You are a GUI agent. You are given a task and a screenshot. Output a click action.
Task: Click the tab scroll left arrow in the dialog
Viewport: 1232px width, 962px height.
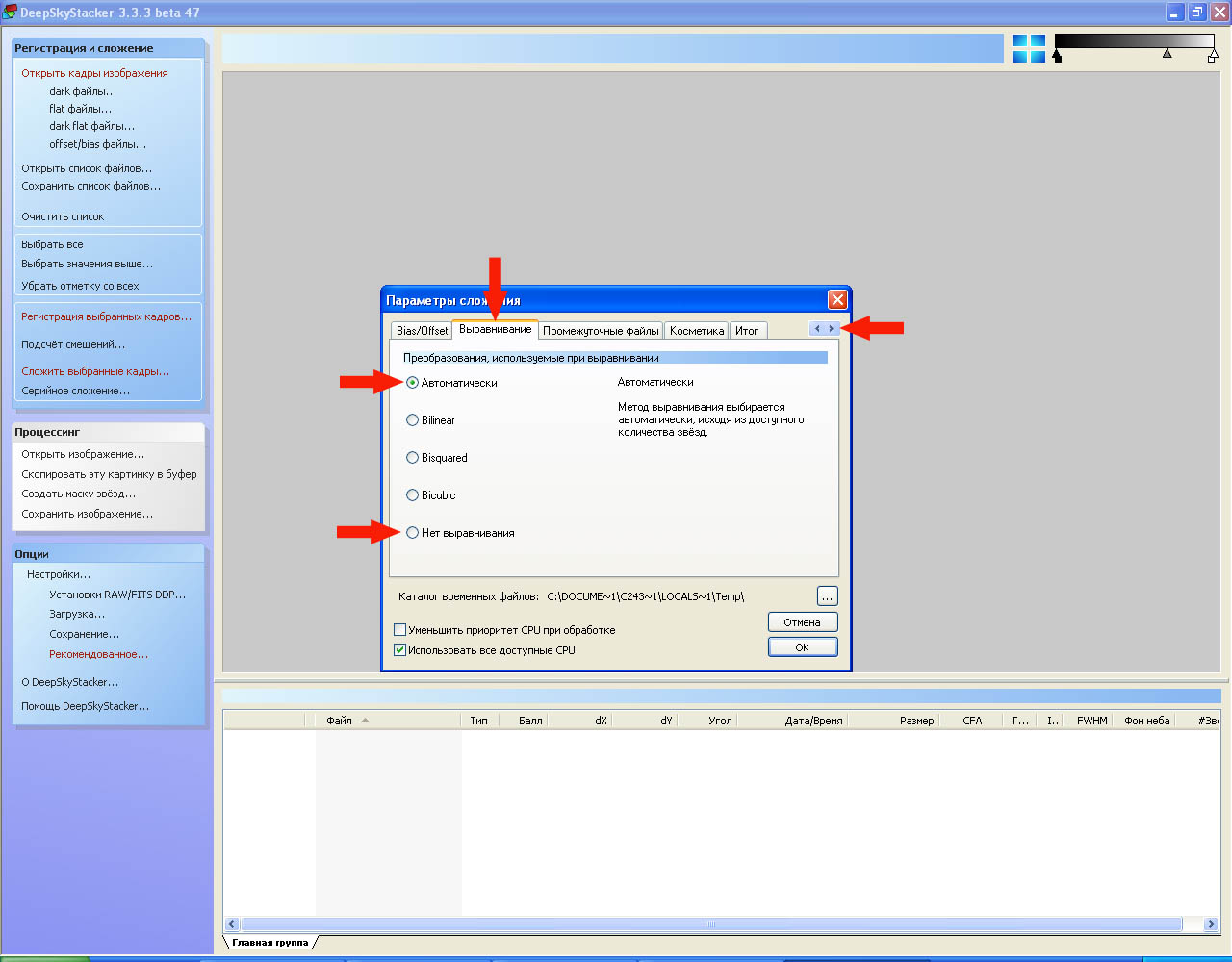point(817,329)
